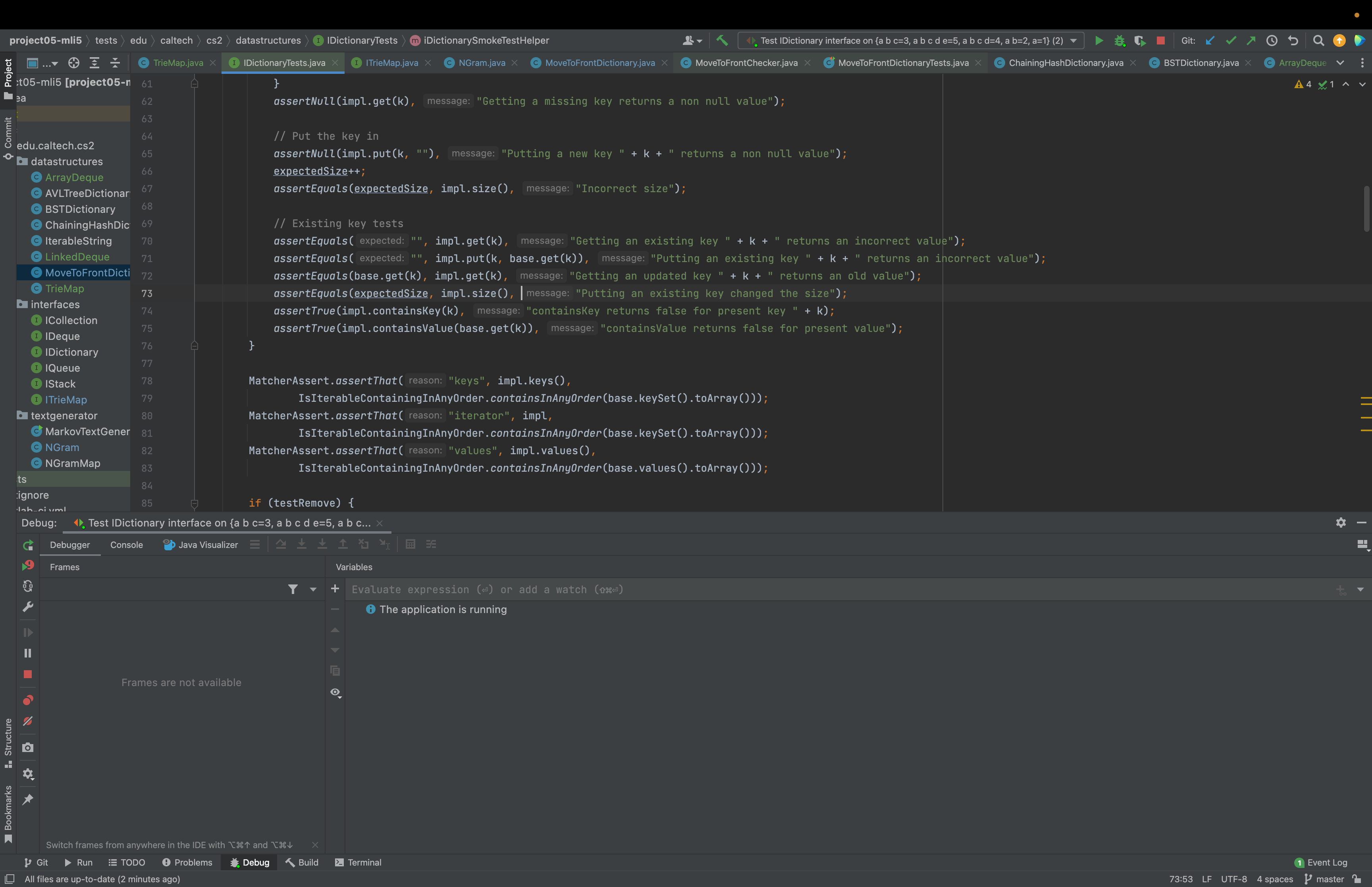Click the Git update project arrow
Viewport: 1372px width, 887px height.
coord(1210,40)
